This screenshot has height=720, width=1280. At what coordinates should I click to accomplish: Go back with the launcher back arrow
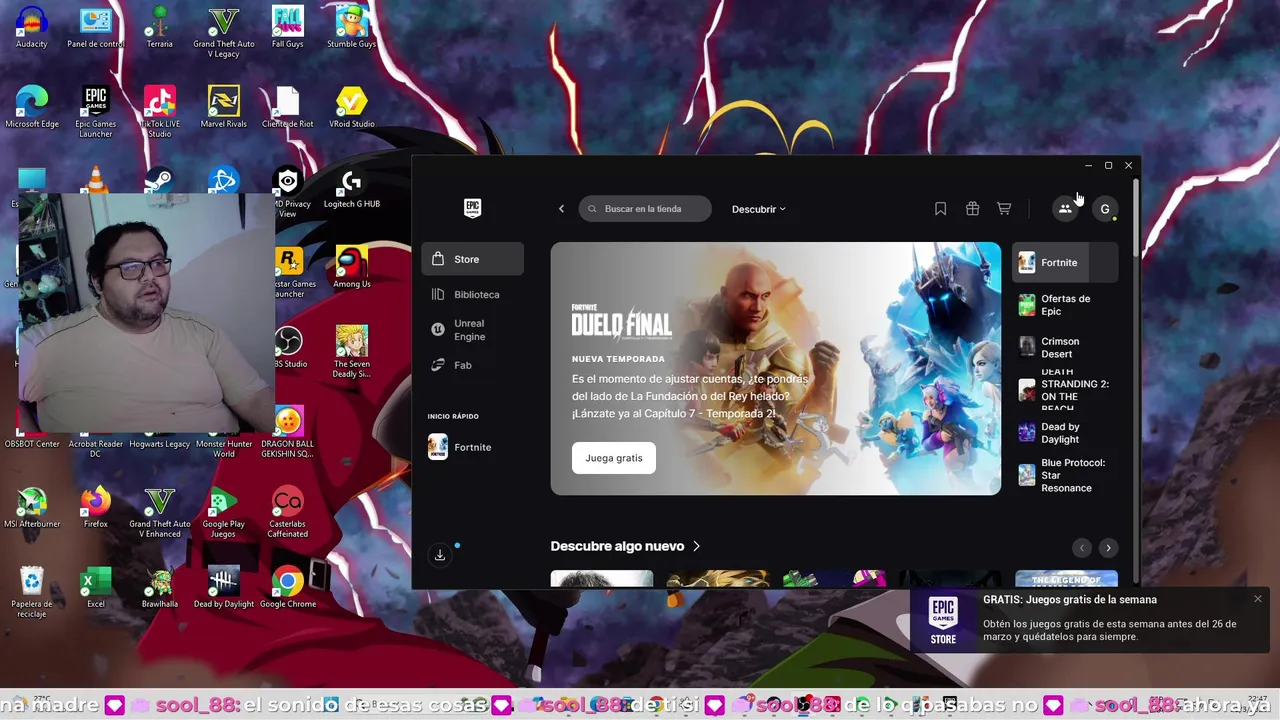(x=561, y=209)
